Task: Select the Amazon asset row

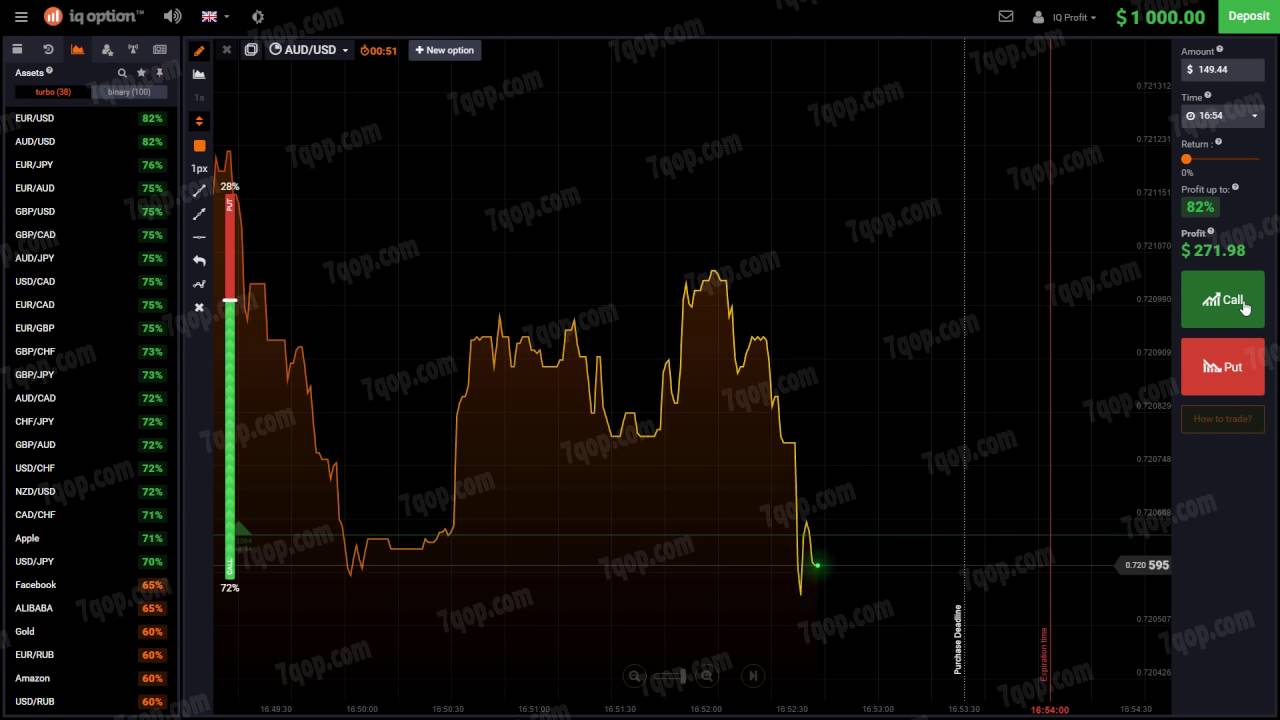Action: (x=89, y=678)
